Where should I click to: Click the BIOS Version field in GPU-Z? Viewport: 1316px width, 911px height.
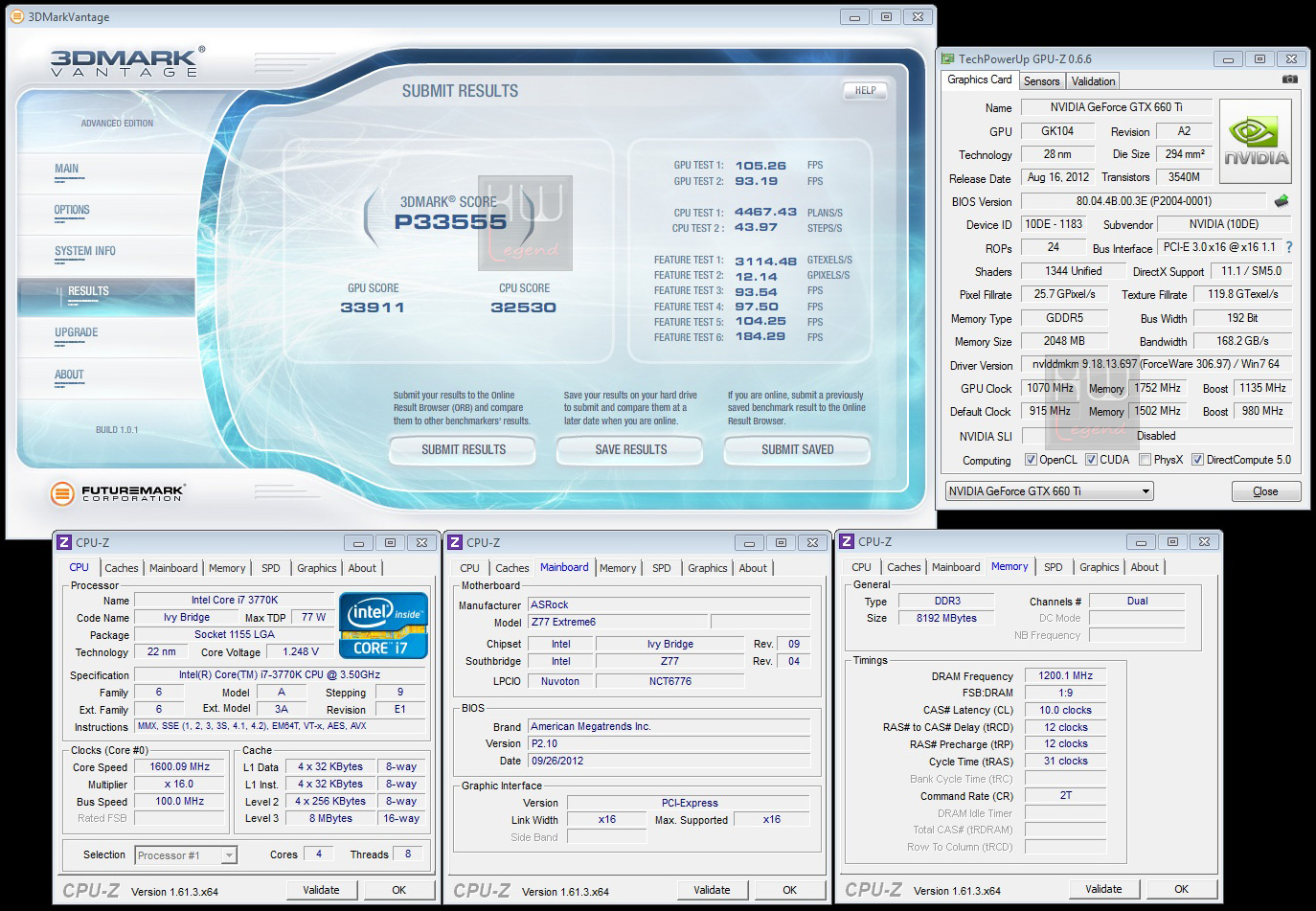coord(1144,201)
